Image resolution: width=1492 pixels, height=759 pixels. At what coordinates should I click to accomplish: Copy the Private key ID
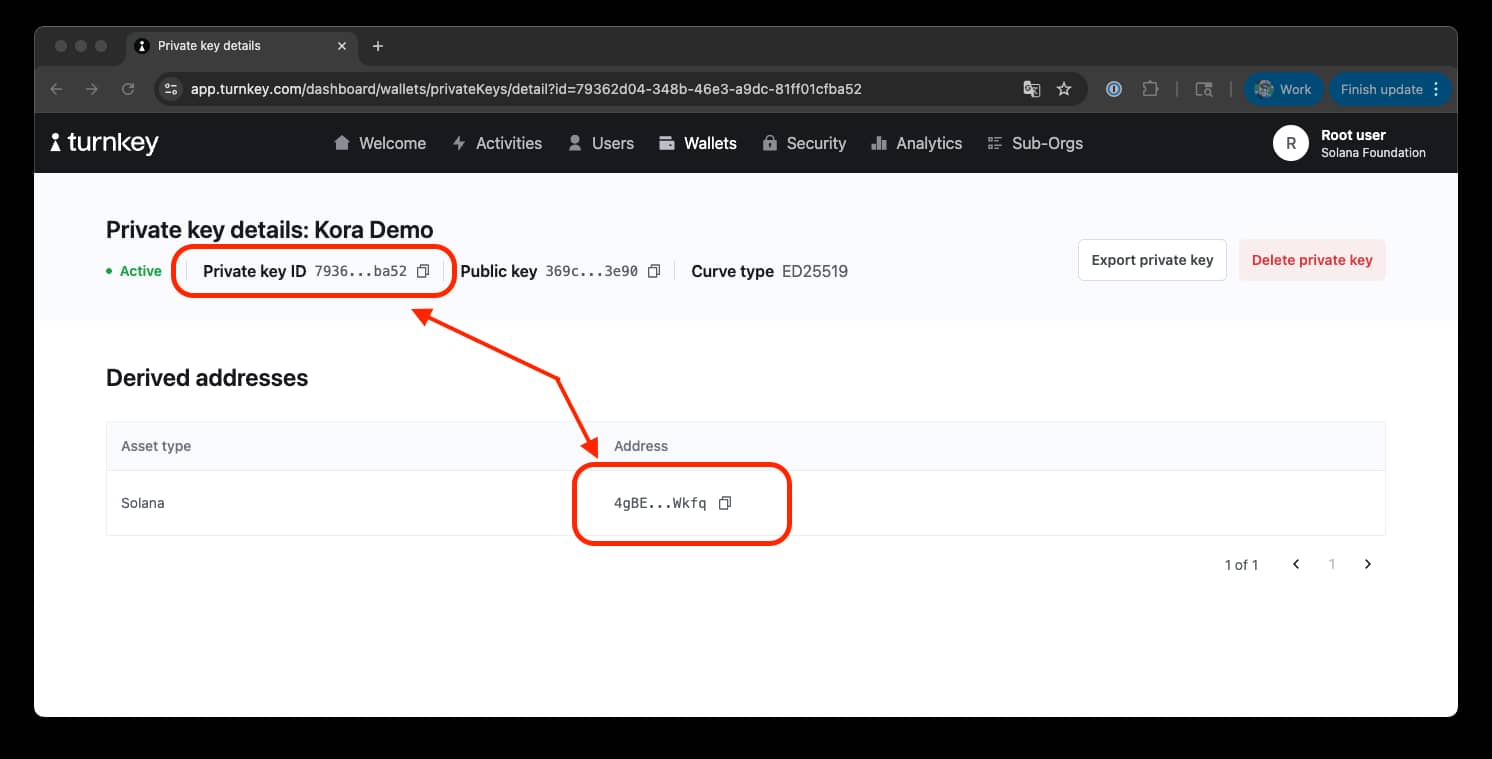point(422,270)
